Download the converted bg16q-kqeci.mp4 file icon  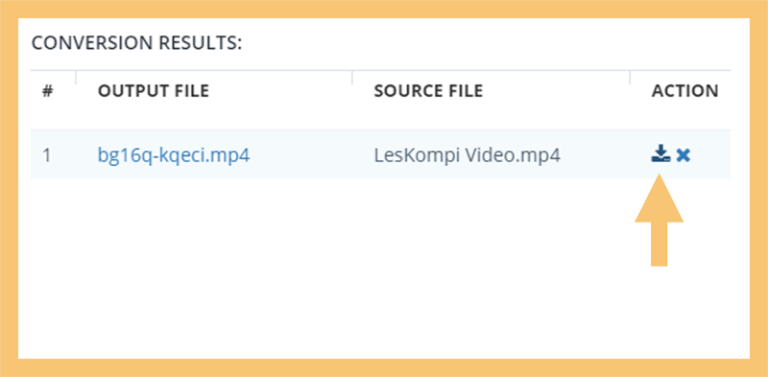[x=660, y=154]
